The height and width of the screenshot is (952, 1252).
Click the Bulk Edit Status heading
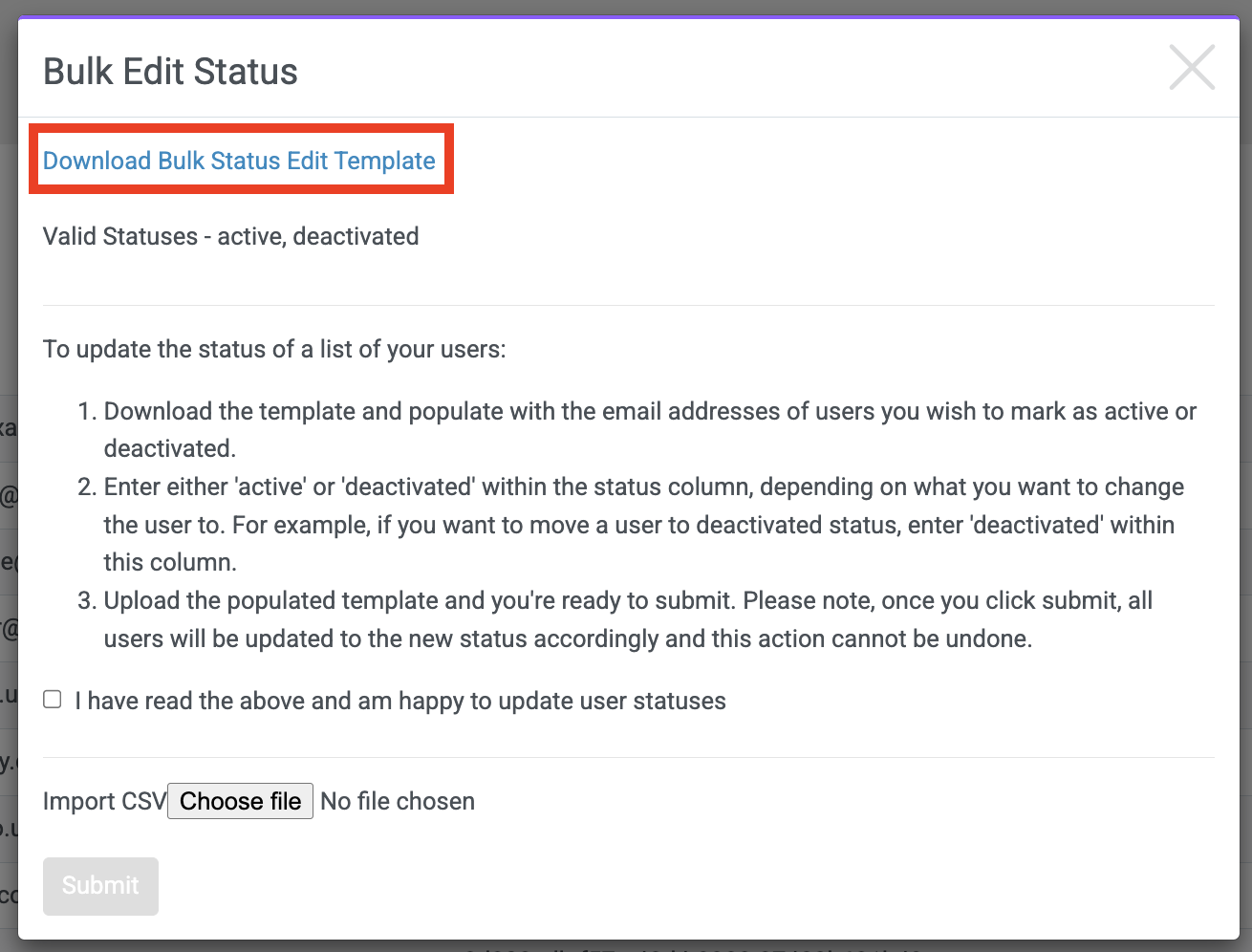click(x=170, y=72)
